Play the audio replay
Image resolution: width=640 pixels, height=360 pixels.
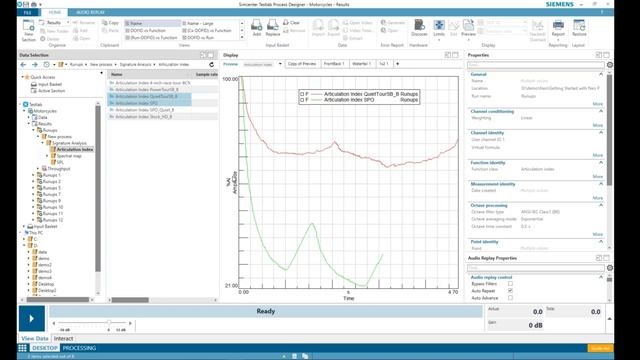32,318
